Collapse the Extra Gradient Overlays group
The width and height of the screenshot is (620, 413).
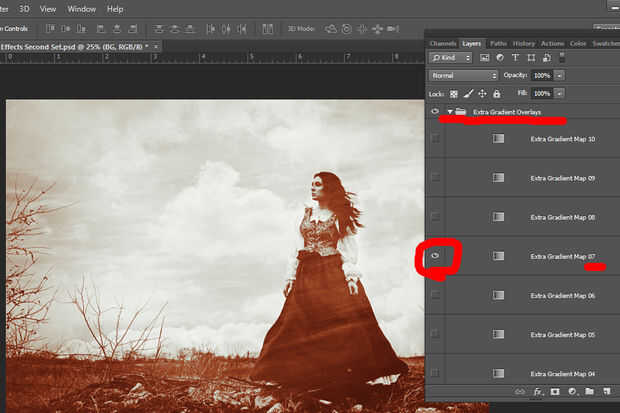click(450, 112)
